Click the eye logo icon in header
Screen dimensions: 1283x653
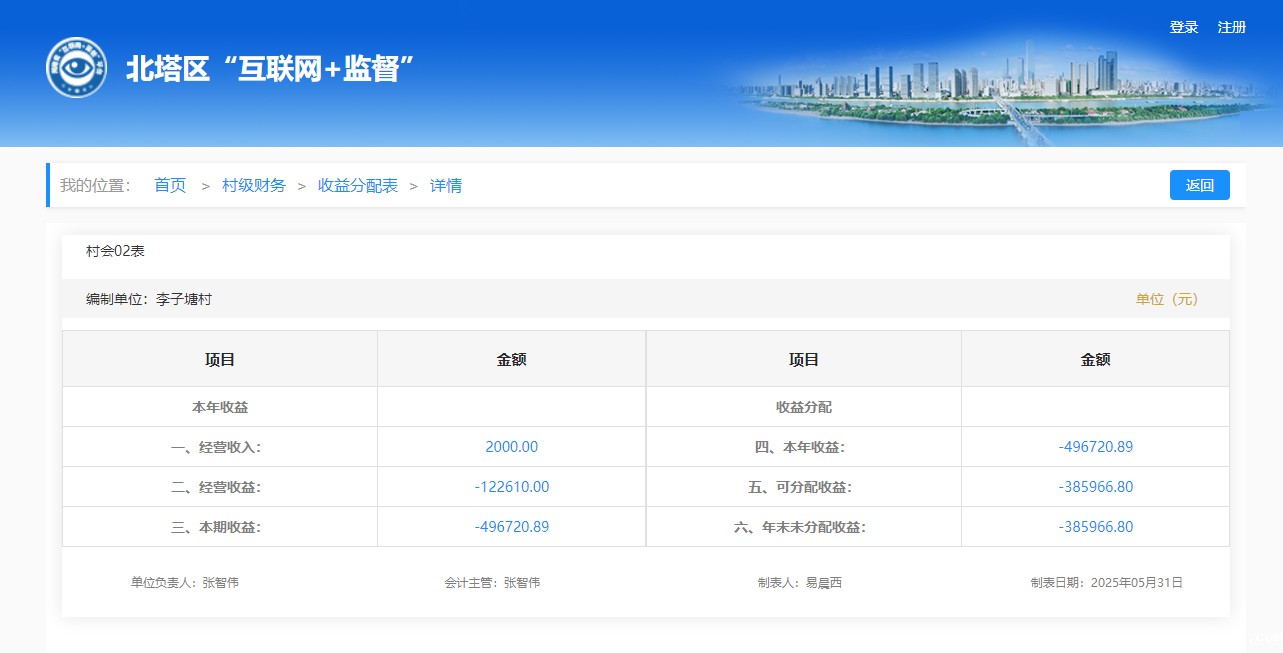pos(76,68)
